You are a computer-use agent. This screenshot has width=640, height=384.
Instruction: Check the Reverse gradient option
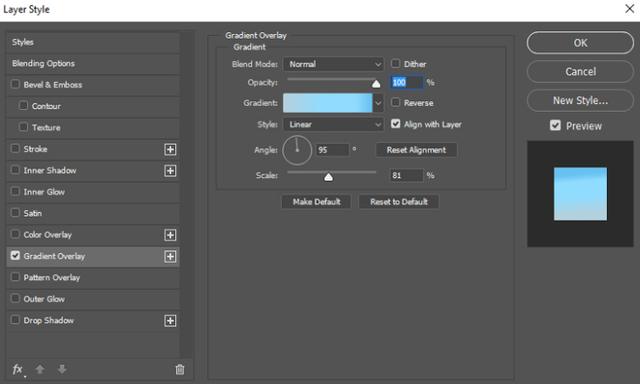[x=396, y=102]
